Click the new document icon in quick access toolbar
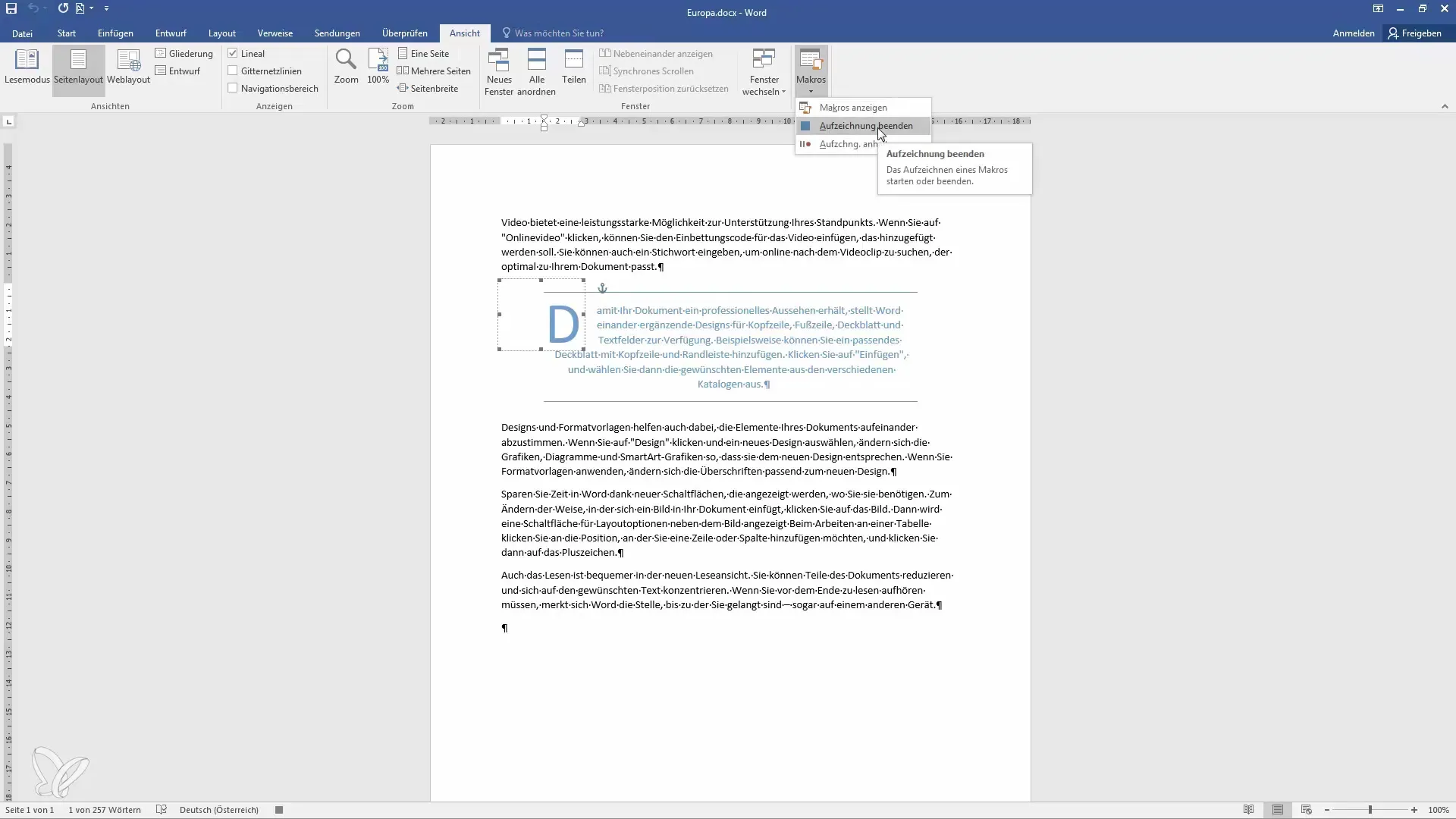This screenshot has width=1456, height=819. [80, 8]
